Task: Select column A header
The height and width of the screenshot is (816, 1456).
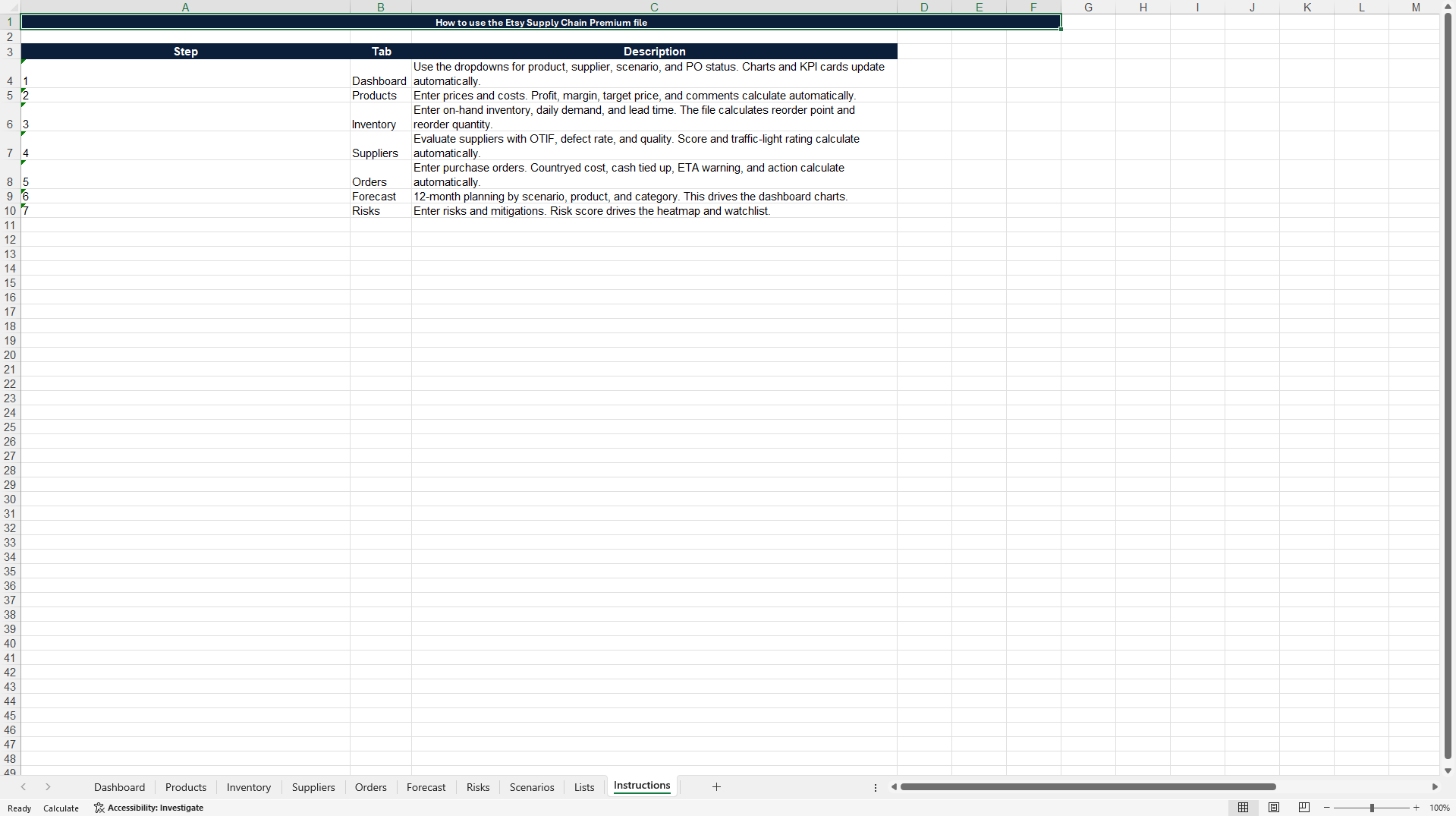Action: (185, 7)
